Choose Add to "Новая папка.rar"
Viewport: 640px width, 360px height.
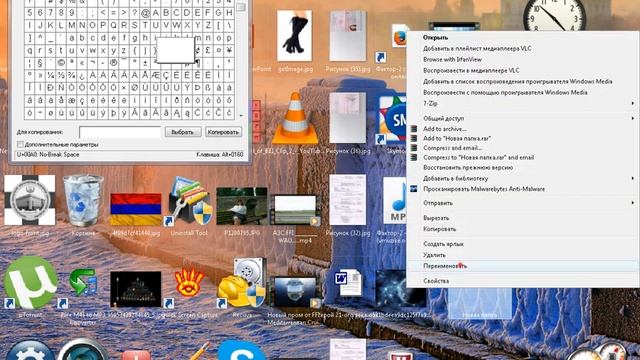pos(522,138)
